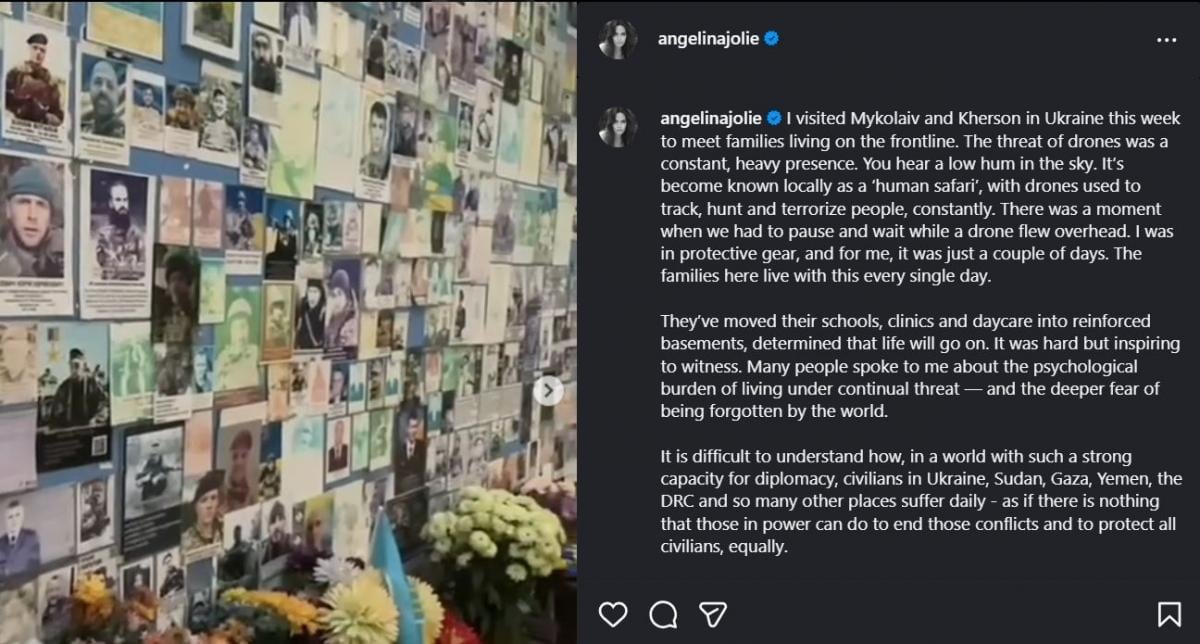Save the post with the bookmark icon
Viewport: 1200px width, 644px height.
[x=1168, y=613]
